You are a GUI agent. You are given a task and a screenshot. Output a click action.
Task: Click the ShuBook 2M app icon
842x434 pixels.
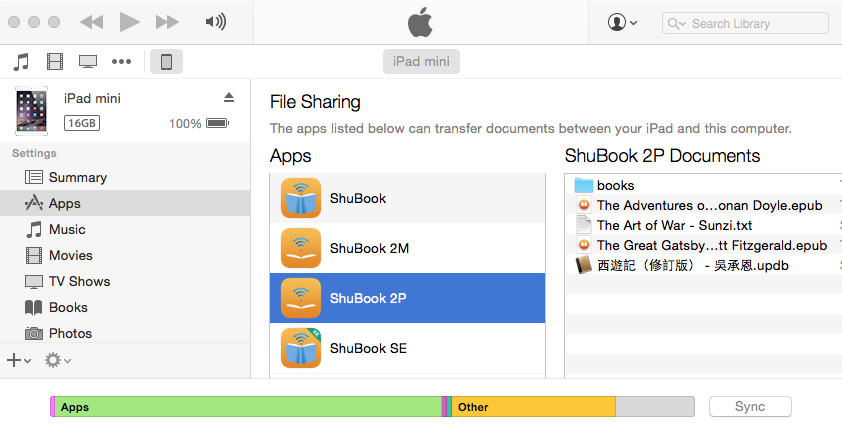[301, 248]
